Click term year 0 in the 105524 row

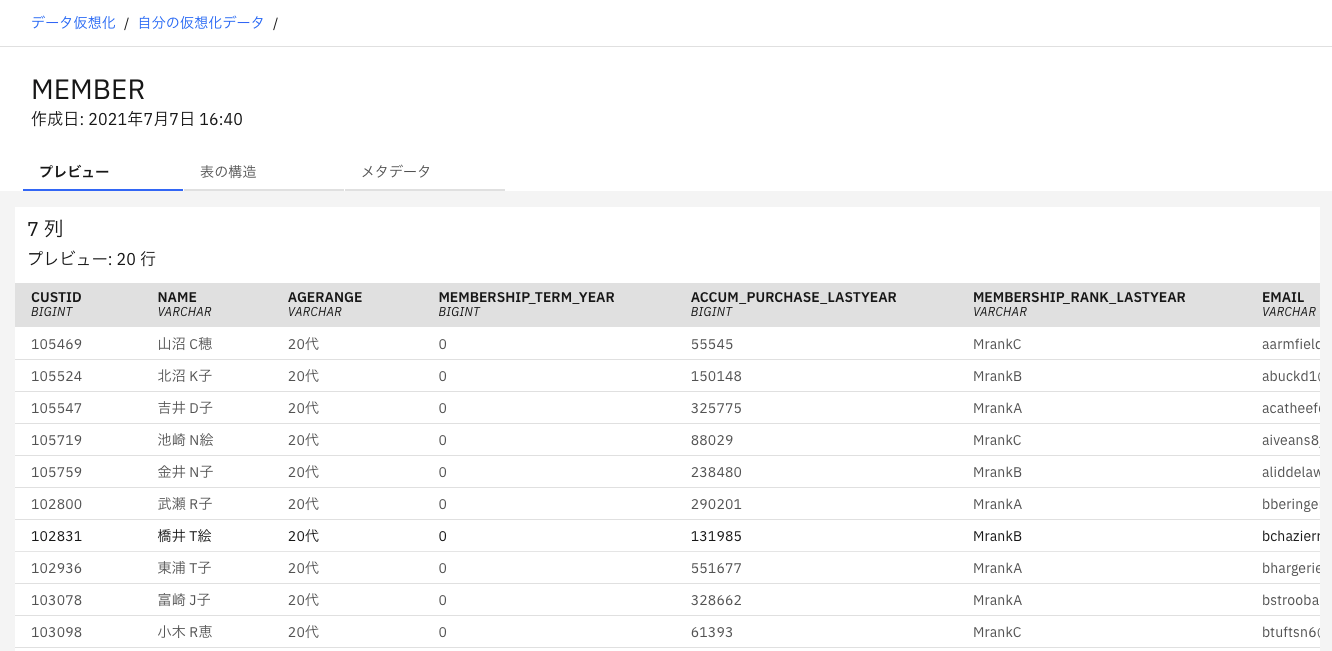(443, 376)
